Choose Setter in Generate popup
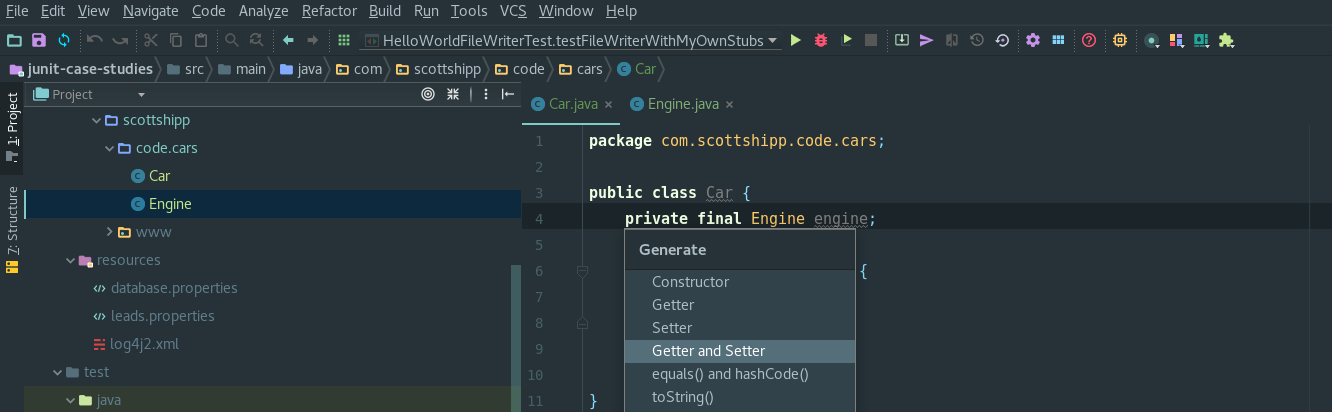This screenshot has width=1332, height=412. point(740,328)
